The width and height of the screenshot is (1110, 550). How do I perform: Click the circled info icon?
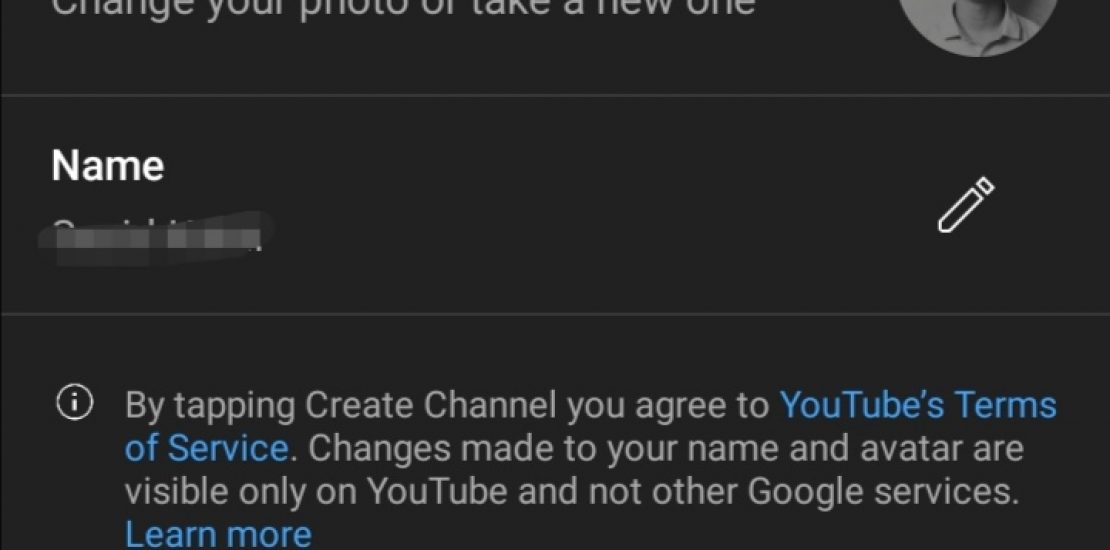(74, 404)
